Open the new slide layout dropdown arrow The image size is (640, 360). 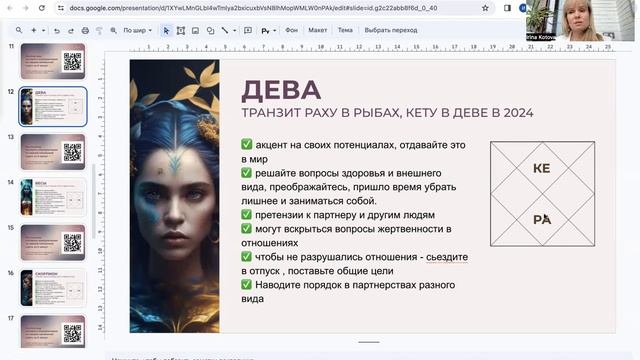click(x=43, y=30)
